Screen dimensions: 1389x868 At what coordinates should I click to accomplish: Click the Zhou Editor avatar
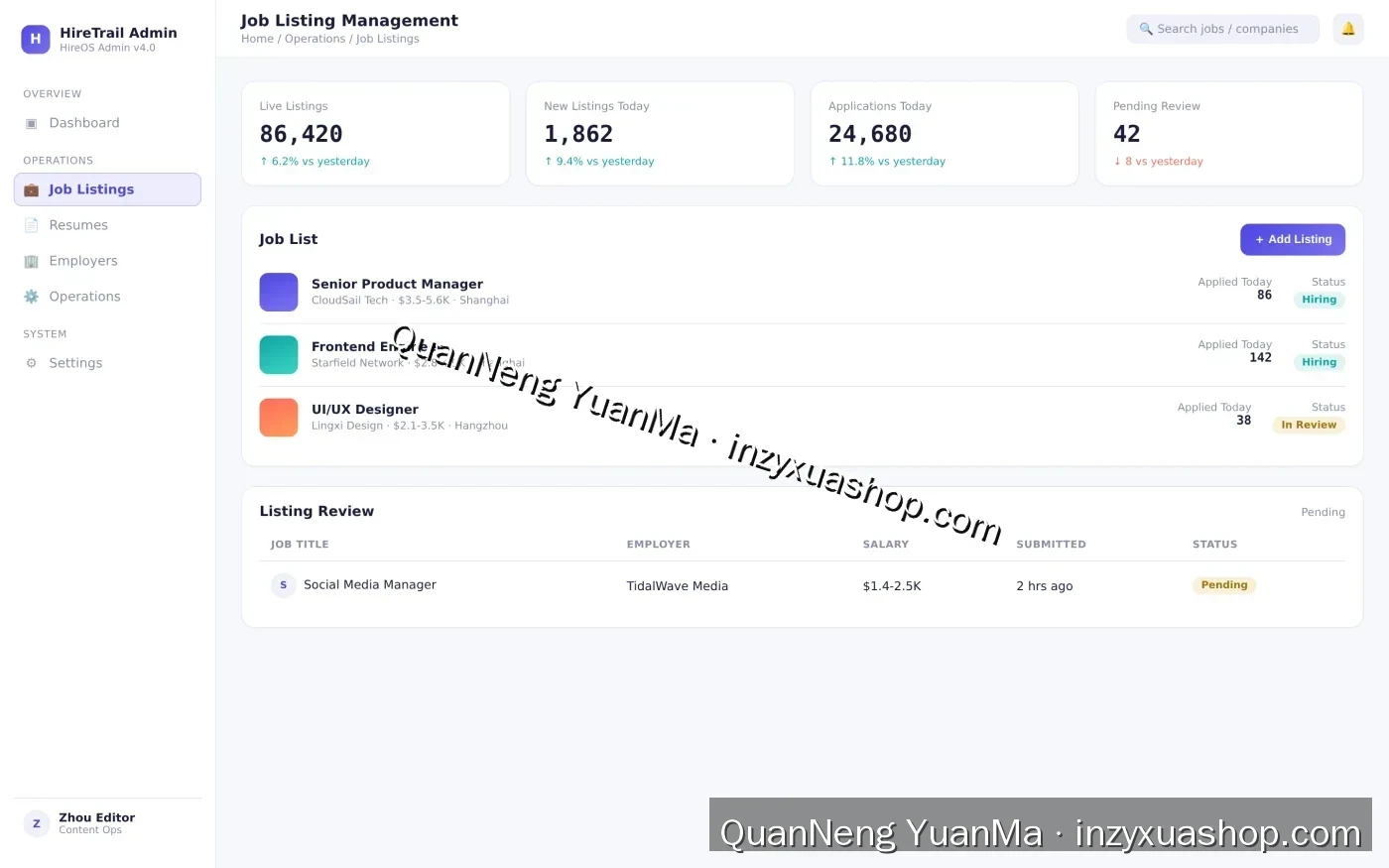pyautogui.click(x=37, y=823)
